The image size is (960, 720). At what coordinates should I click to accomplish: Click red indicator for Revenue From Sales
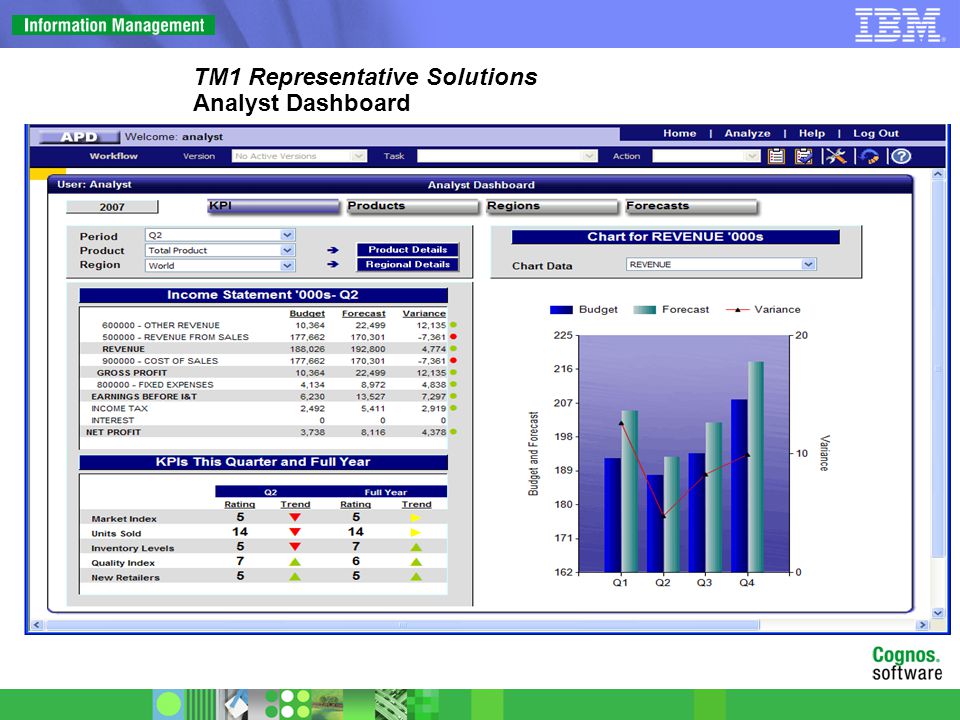click(453, 337)
